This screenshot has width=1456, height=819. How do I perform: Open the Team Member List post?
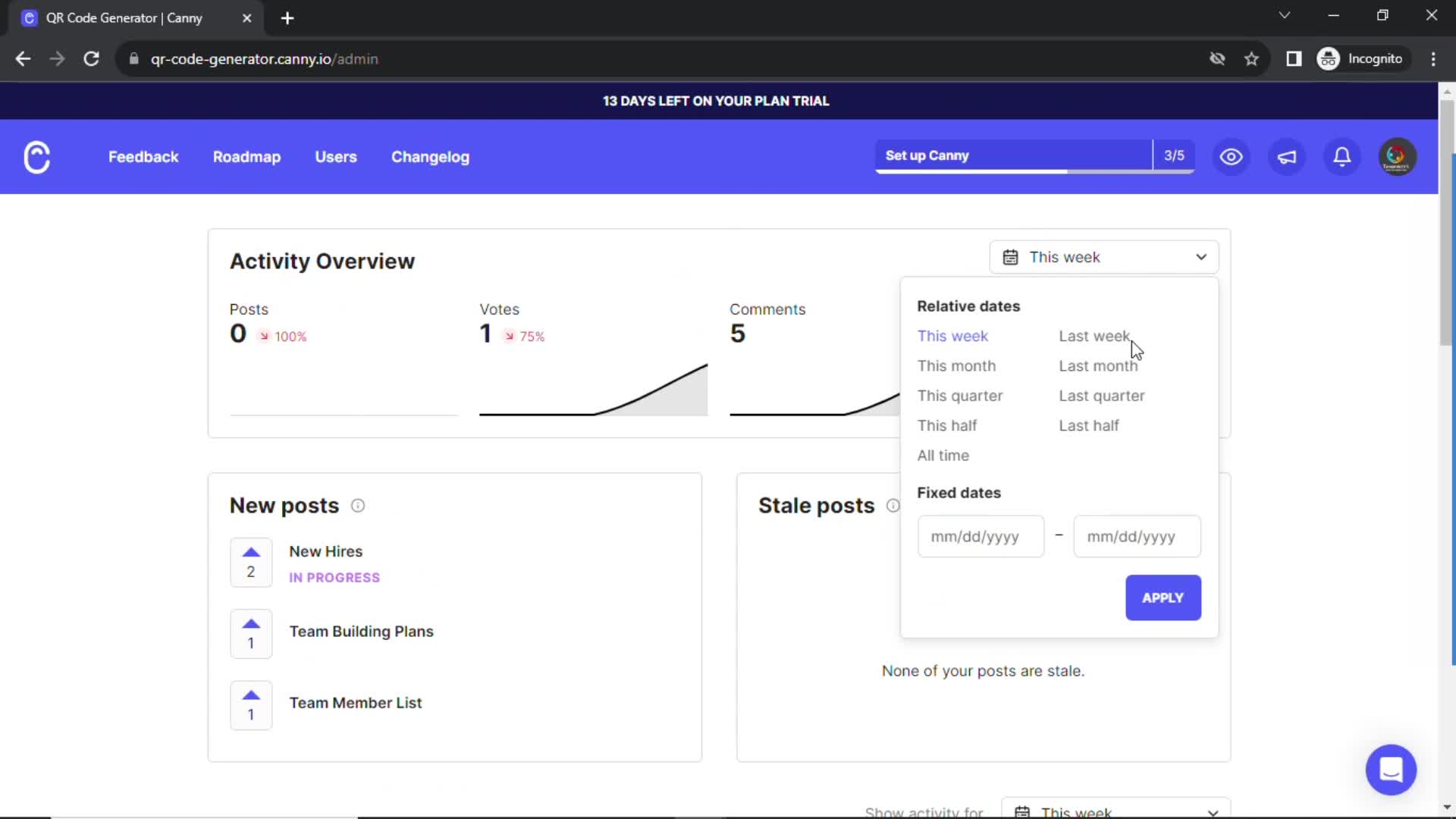point(355,703)
